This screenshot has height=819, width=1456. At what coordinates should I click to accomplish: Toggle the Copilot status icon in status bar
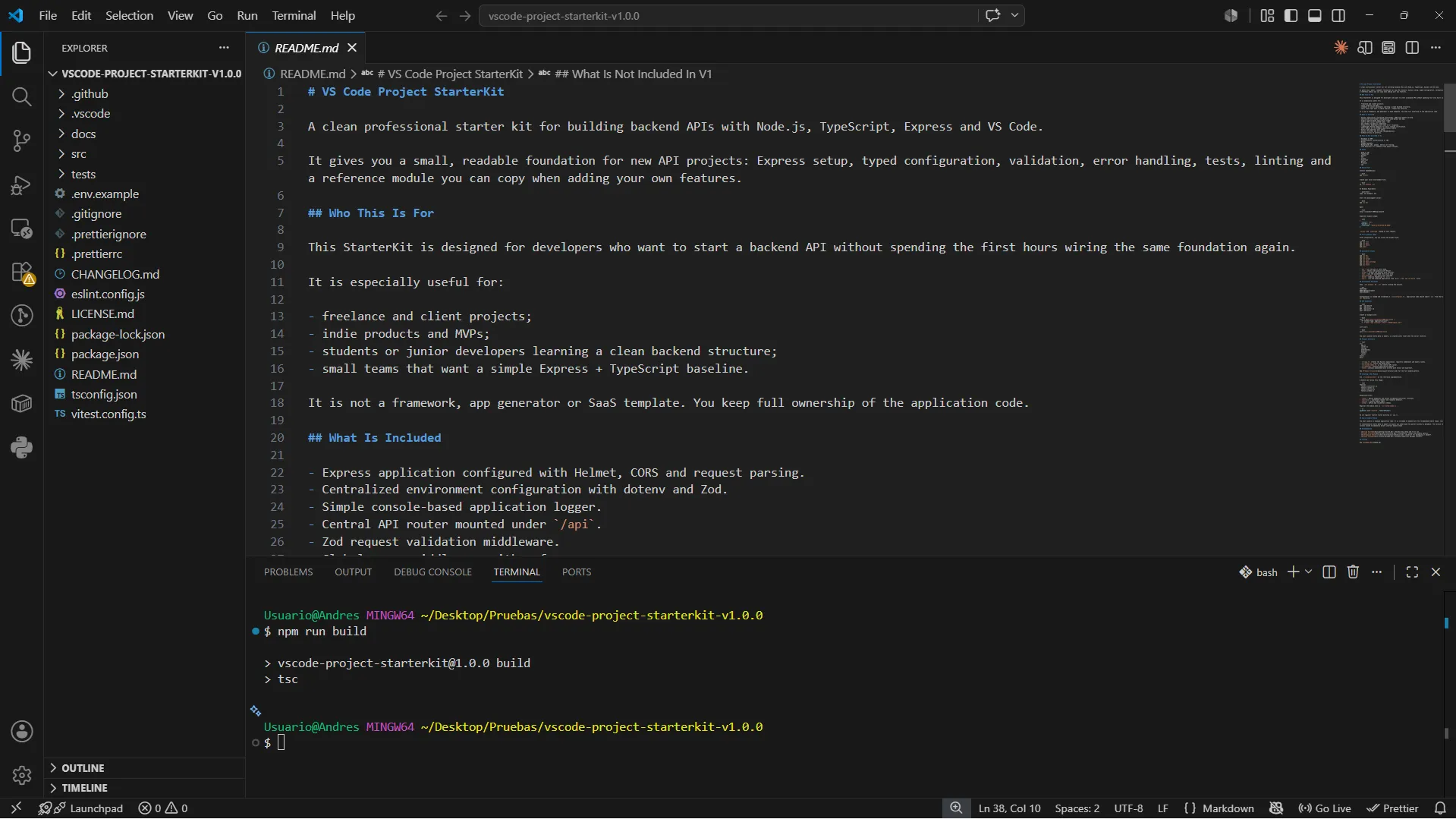pos(1276,808)
